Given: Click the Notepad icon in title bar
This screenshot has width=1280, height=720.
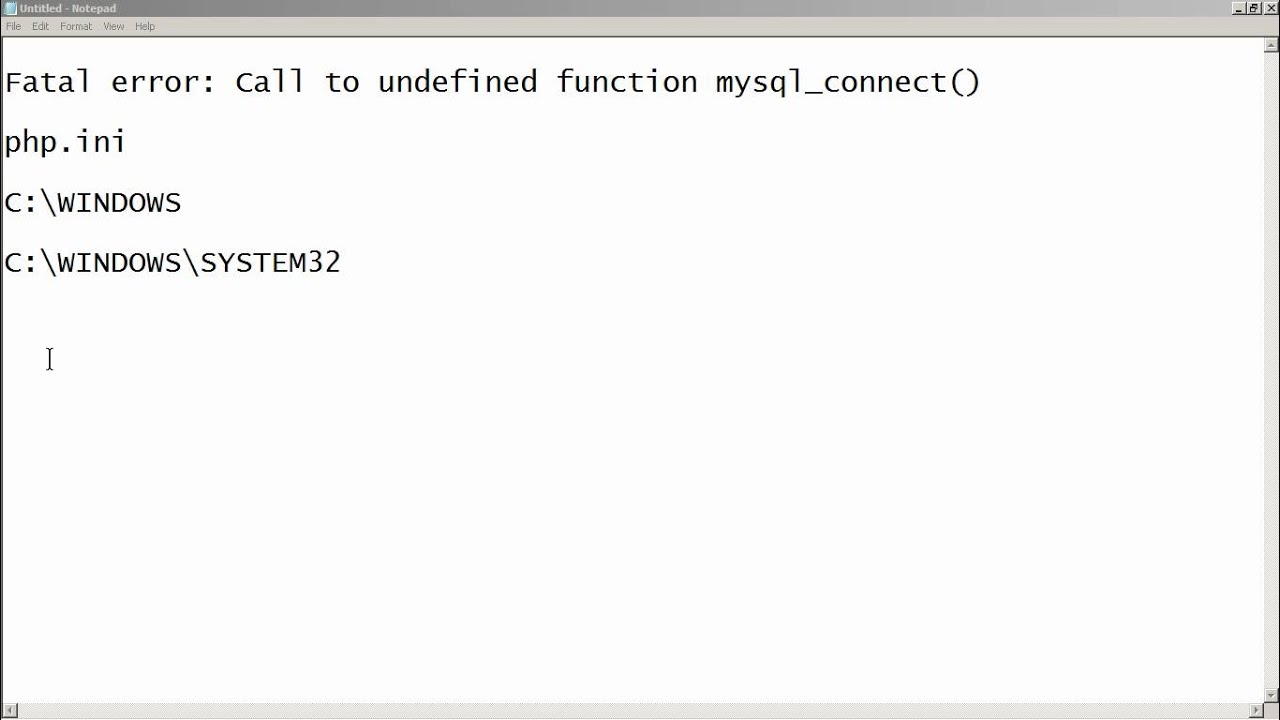Looking at the screenshot, I should [10, 8].
